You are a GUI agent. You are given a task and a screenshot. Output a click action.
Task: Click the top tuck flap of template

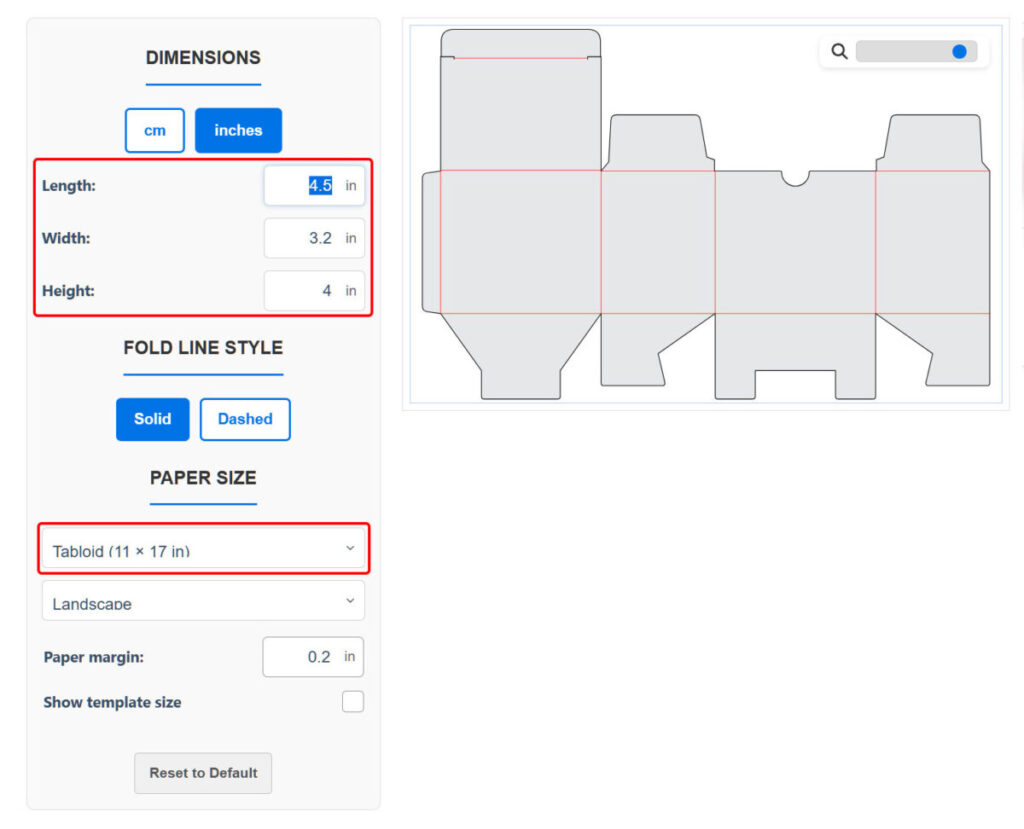(520, 43)
